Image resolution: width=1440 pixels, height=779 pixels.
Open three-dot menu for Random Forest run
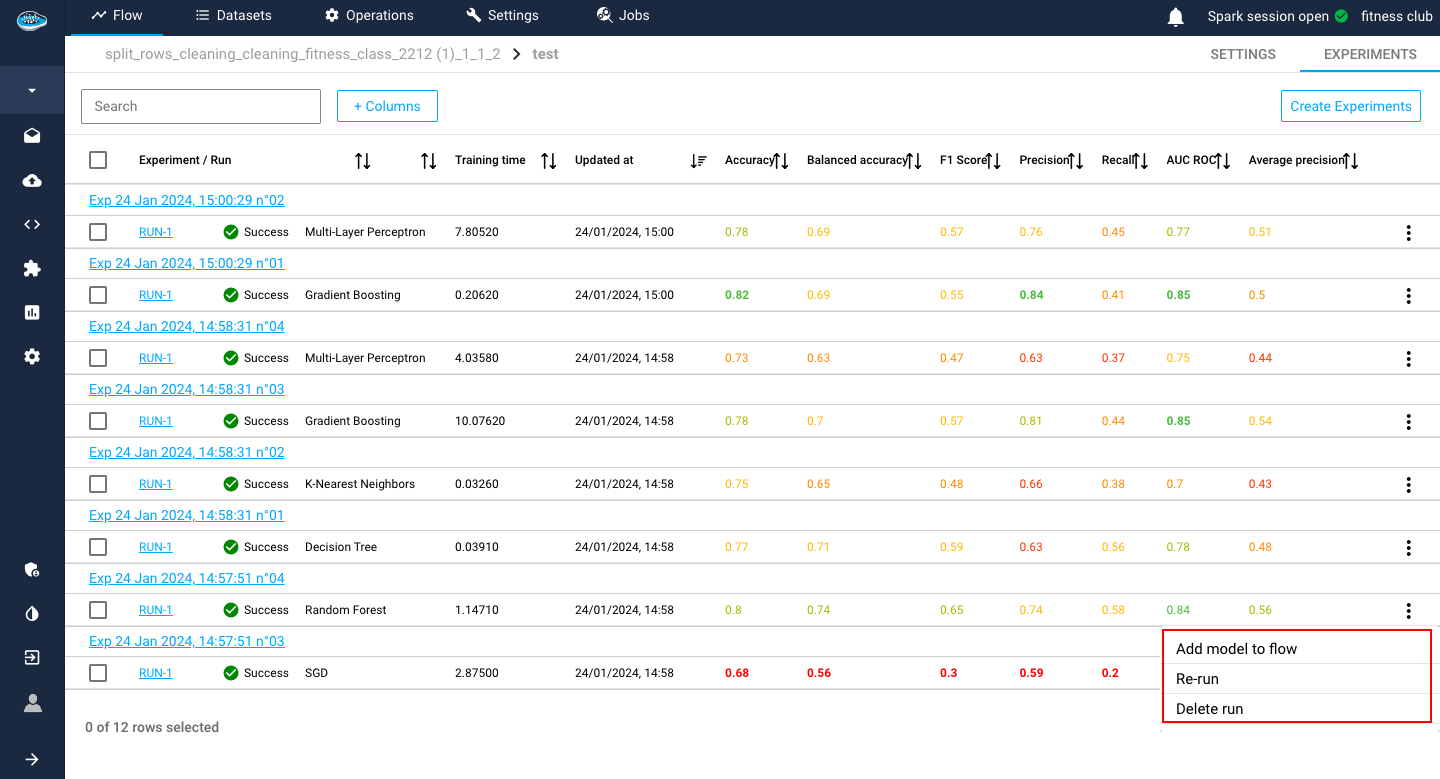tap(1408, 610)
